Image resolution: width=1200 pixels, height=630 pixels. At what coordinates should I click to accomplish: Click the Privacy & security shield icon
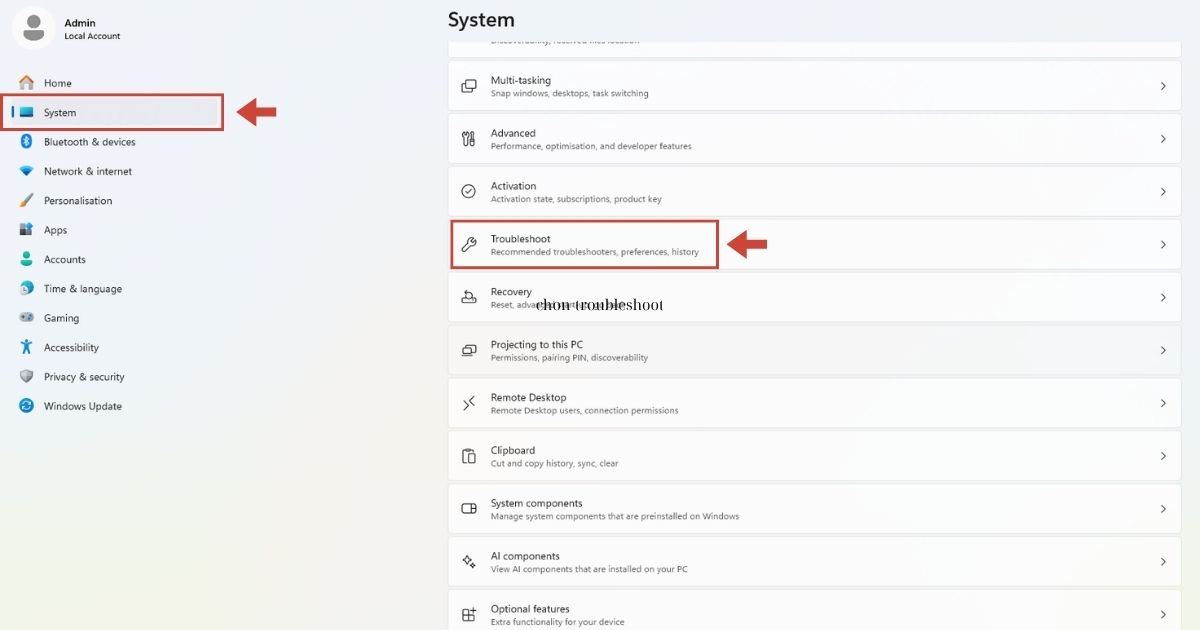(x=26, y=377)
